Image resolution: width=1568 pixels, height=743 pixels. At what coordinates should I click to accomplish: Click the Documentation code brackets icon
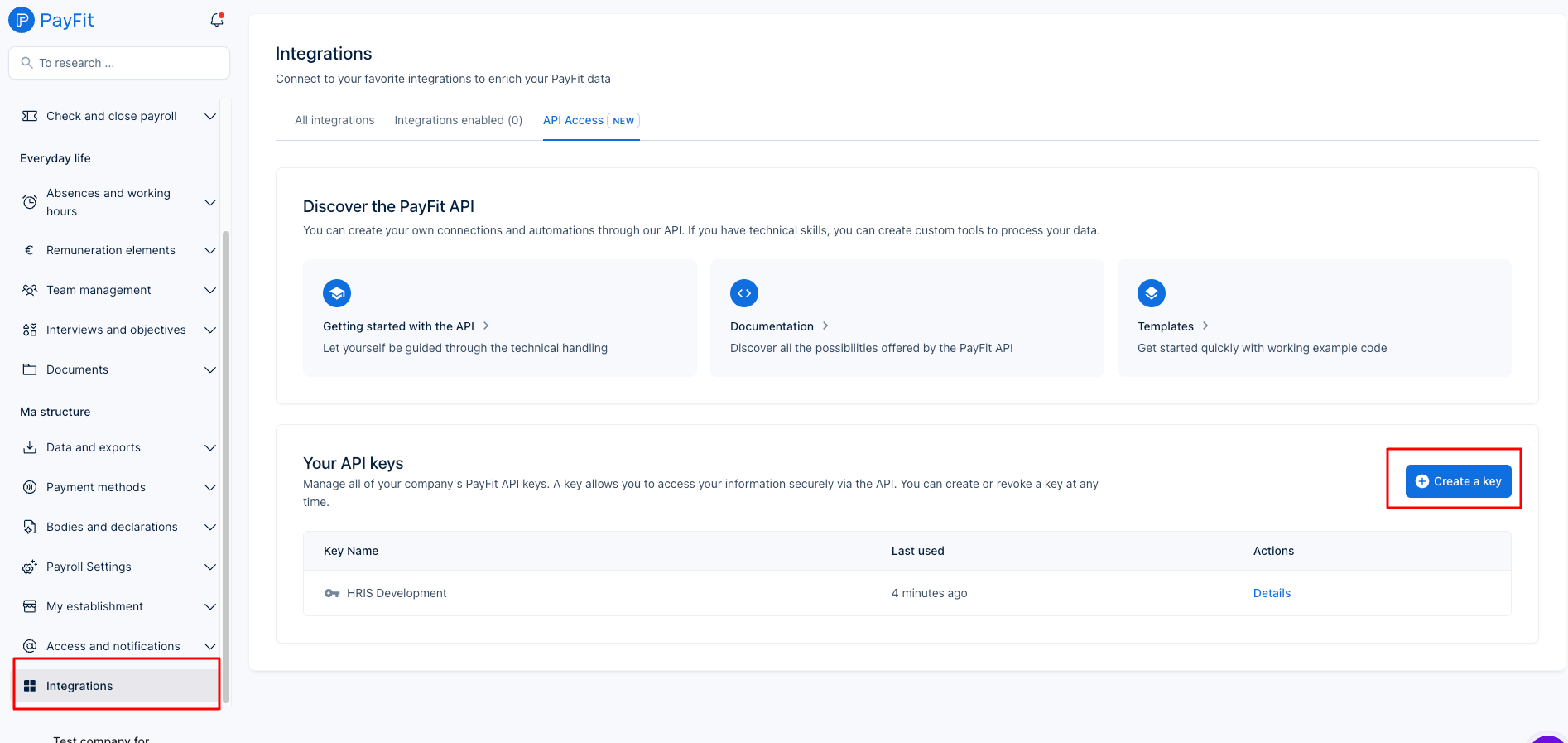[x=744, y=293]
